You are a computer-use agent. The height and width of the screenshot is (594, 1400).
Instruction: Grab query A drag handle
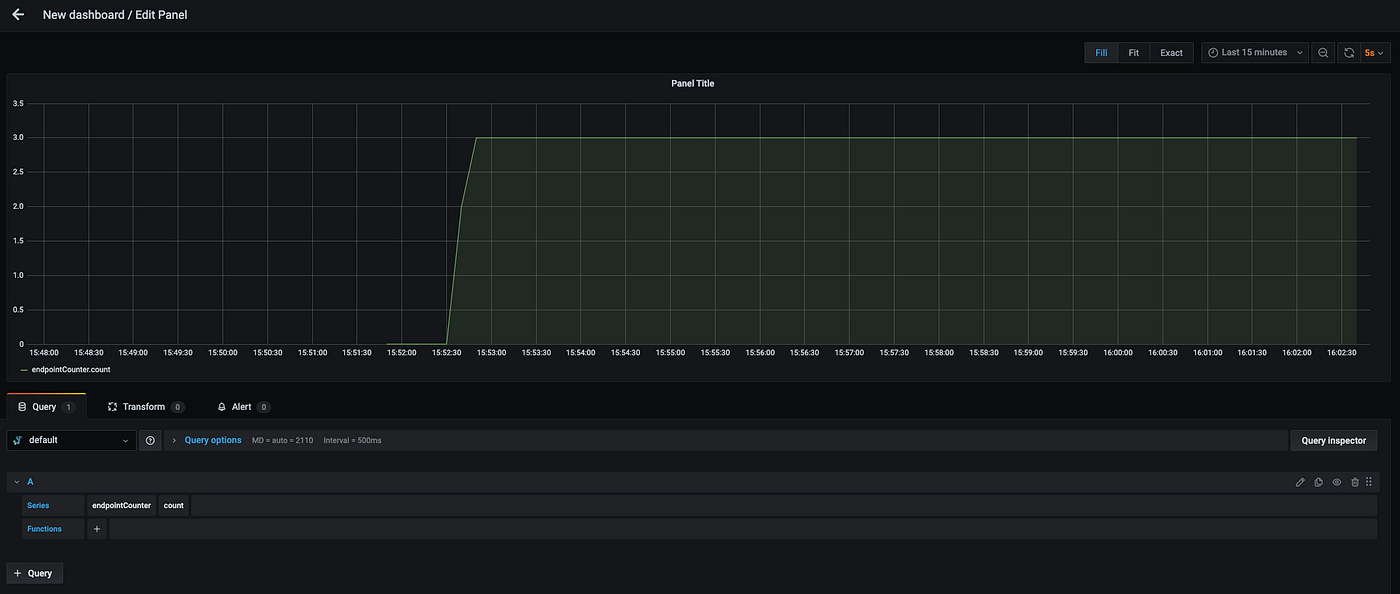[x=1370, y=482]
